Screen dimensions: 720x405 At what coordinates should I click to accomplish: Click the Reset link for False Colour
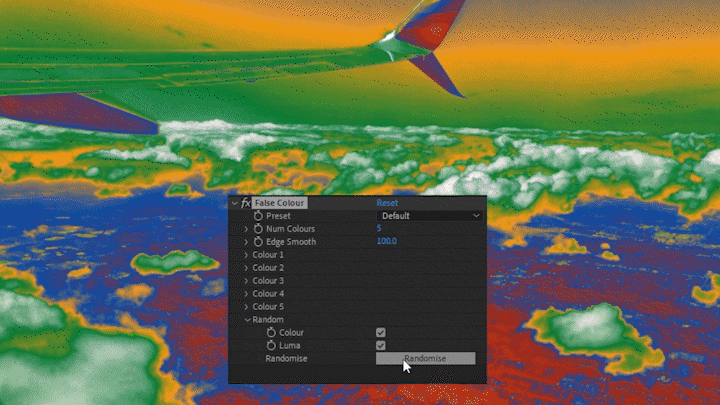click(x=386, y=203)
